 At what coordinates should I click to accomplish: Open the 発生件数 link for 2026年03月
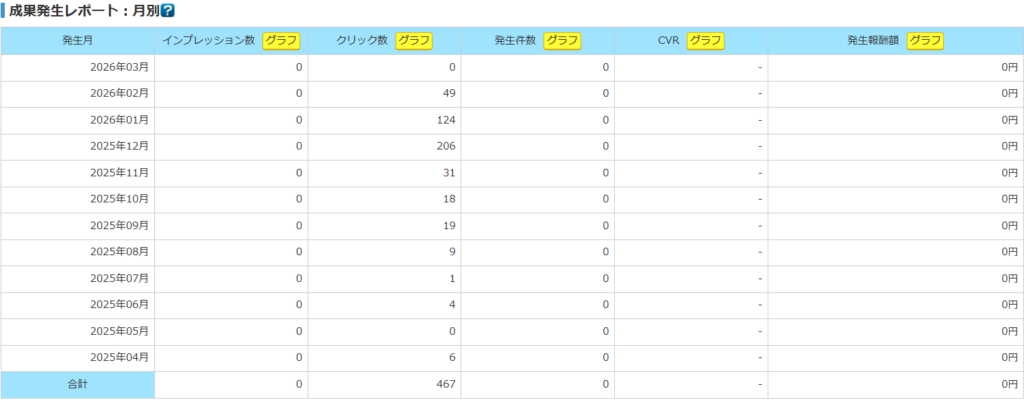[x=606, y=67]
